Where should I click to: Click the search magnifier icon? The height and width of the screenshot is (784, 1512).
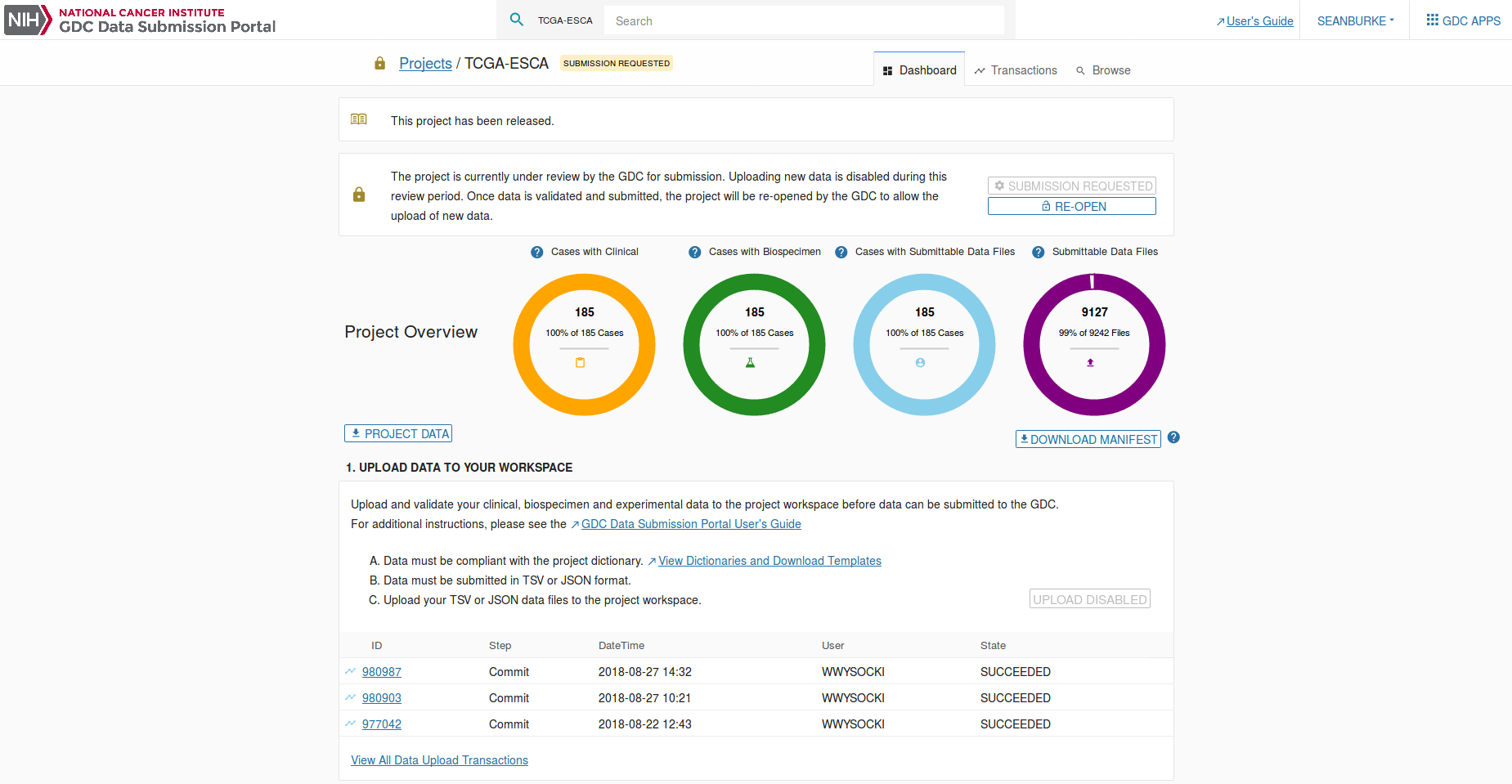[x=517, y=20]
